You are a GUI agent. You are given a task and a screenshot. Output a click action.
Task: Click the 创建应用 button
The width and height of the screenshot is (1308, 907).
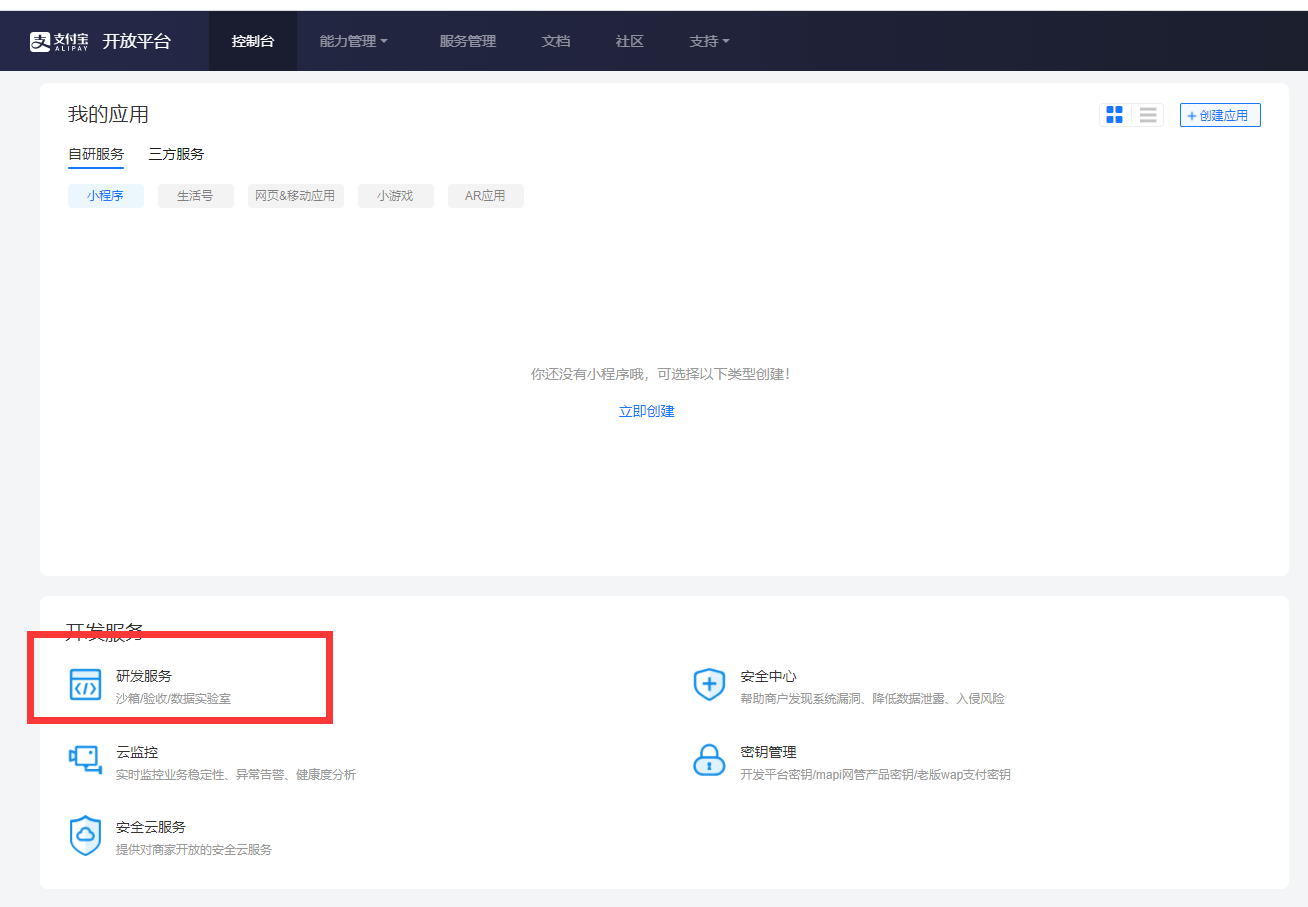1220,115
